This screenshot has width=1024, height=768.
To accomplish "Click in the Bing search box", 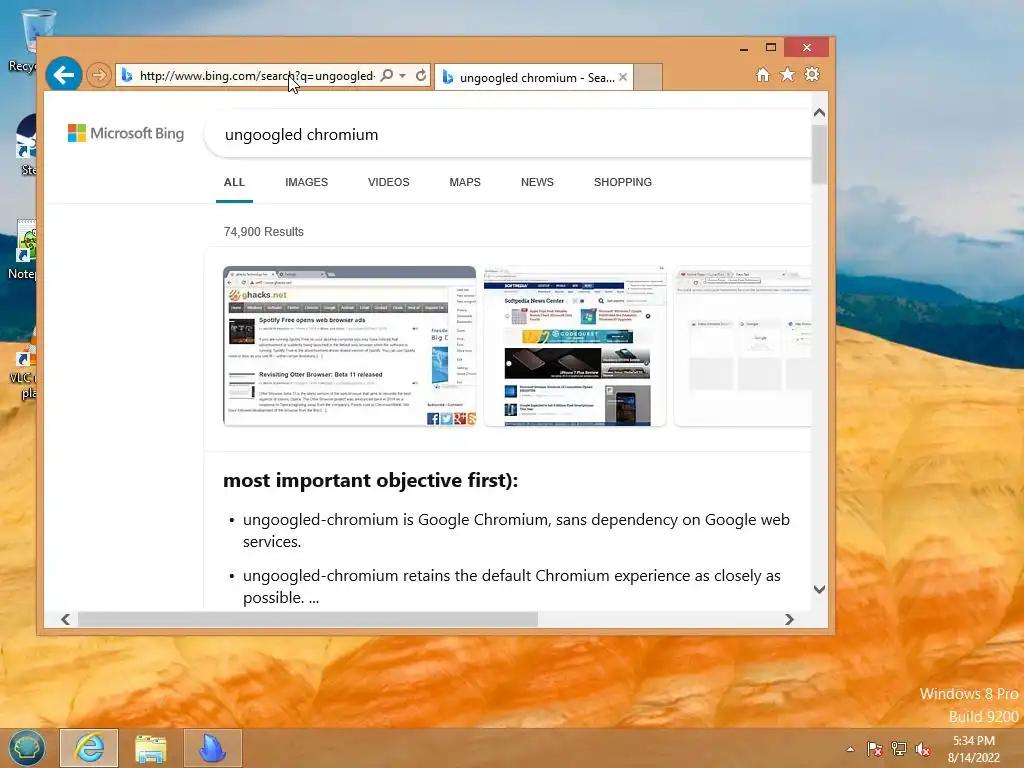I will pos(509,135).
